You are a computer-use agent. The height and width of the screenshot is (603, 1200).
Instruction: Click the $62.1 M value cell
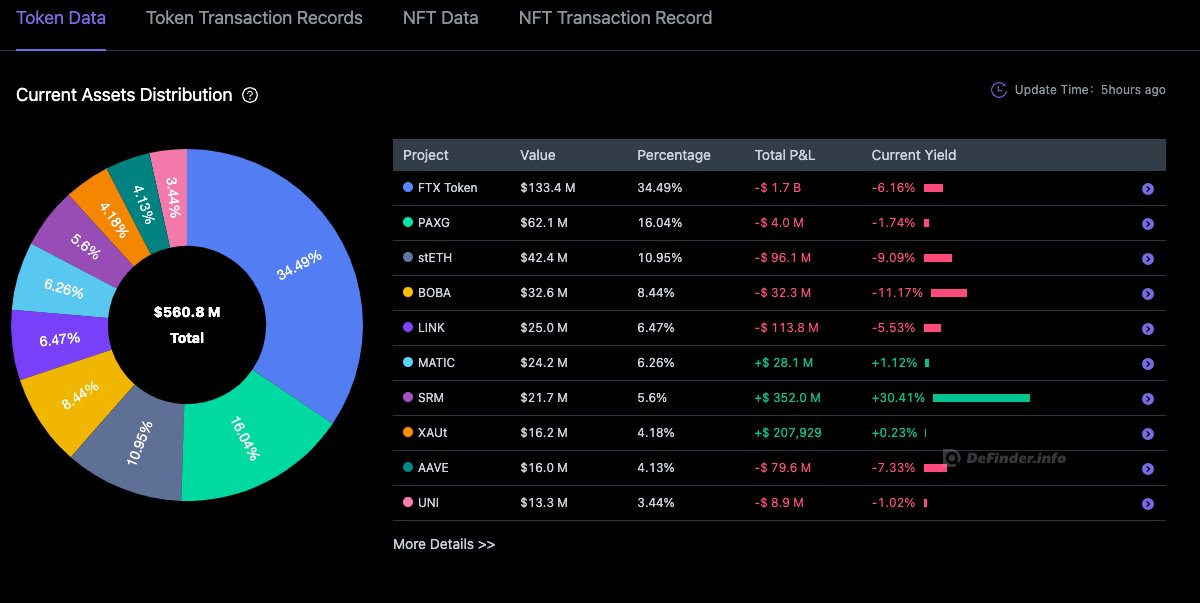coord(544,223)
